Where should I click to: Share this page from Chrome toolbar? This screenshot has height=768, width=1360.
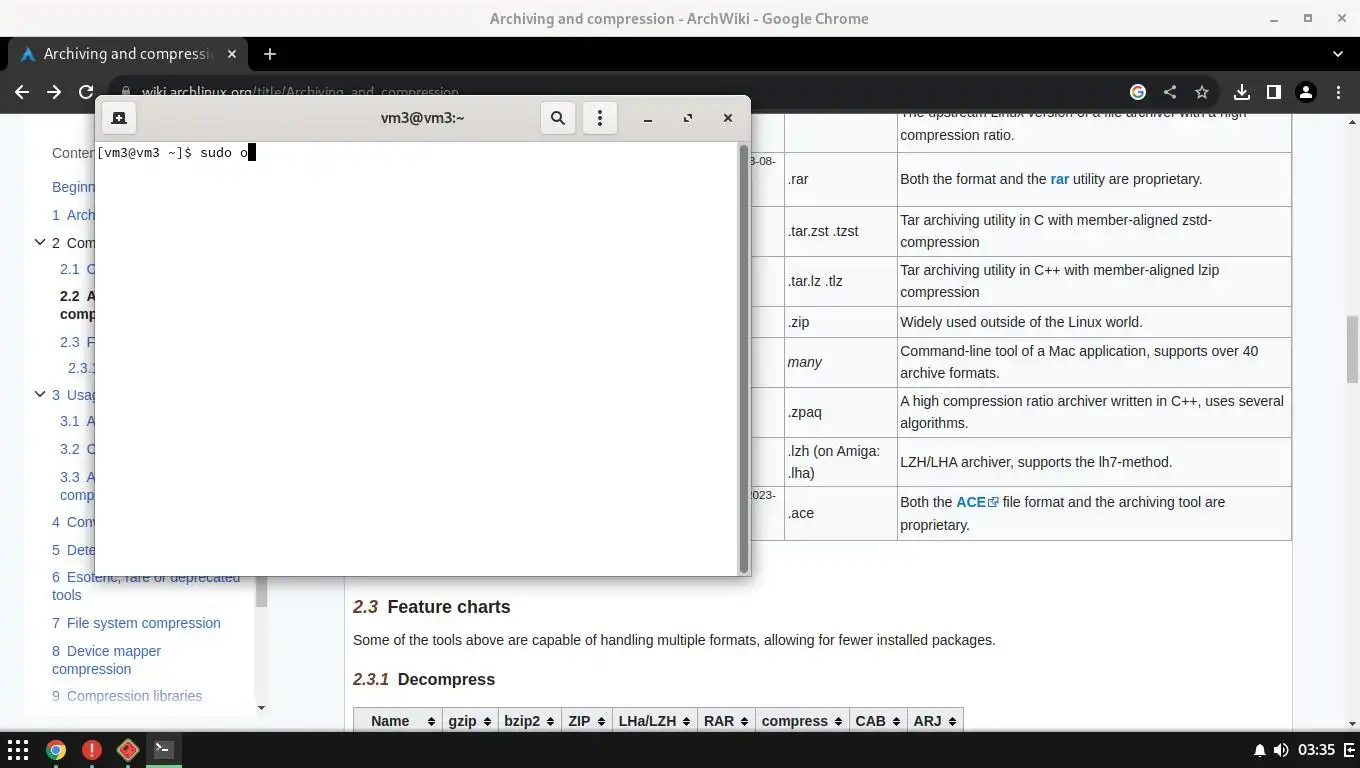1170,92
